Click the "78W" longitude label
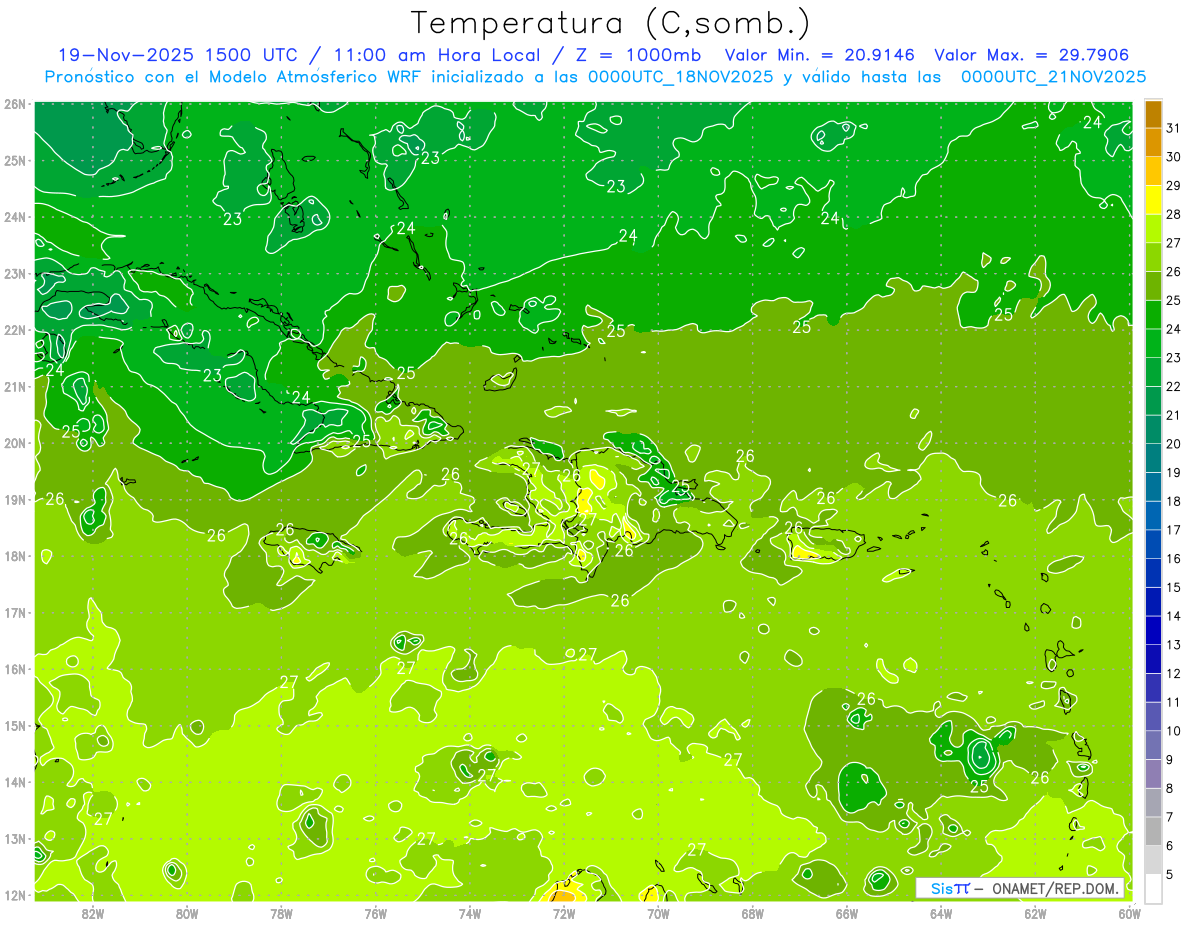The width and height of the screenshot is (1200, 927). pos(281,912)
